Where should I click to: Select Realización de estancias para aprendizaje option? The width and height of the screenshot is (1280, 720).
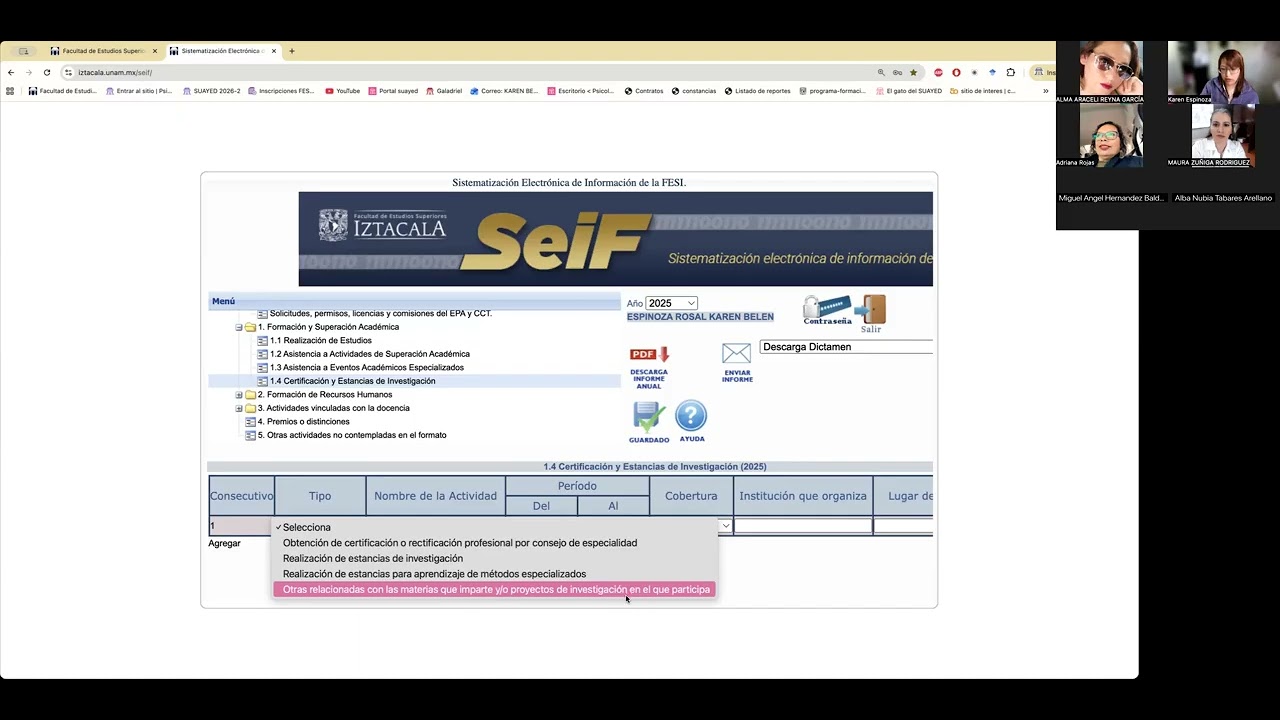point(494,574)
